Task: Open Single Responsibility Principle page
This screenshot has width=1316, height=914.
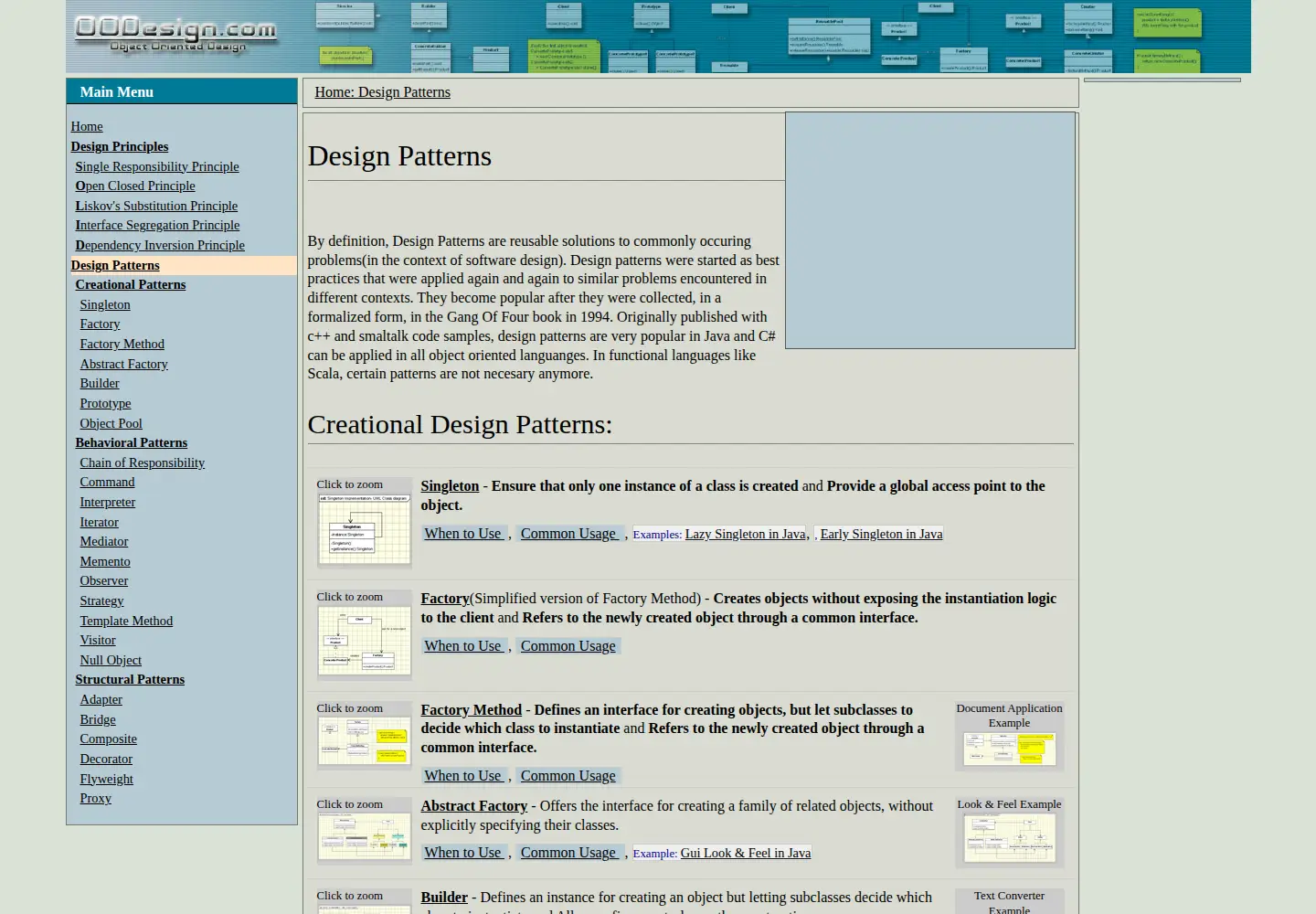Action: coord(157,166)
